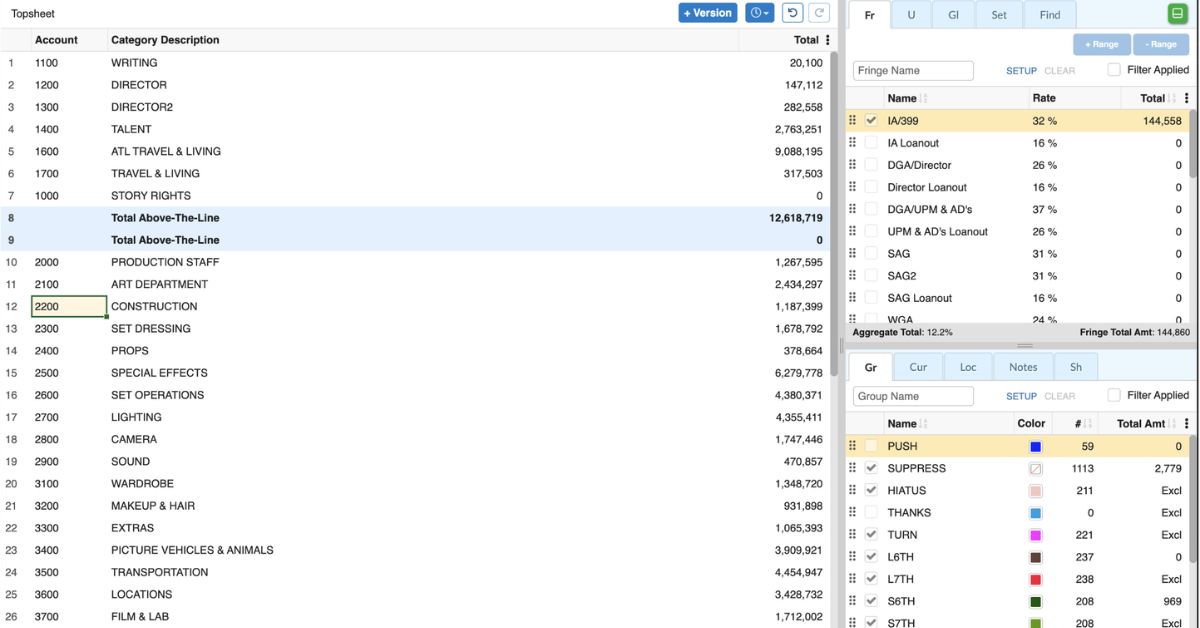Sort groups by the # column sort icon
This screenshot has width=1200, height=628.
click(1089, 423)
